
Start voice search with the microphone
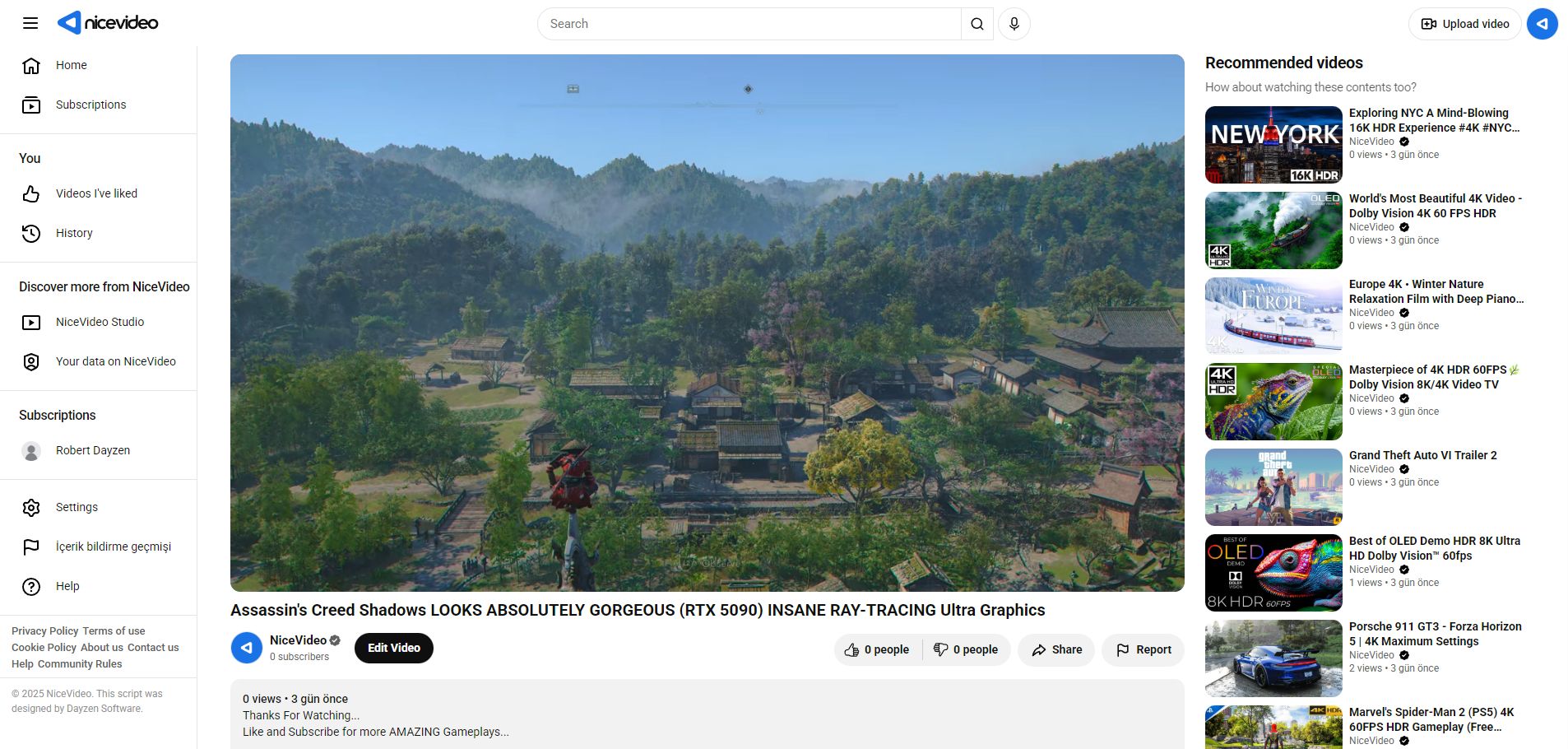click(x=1014, y=24)
